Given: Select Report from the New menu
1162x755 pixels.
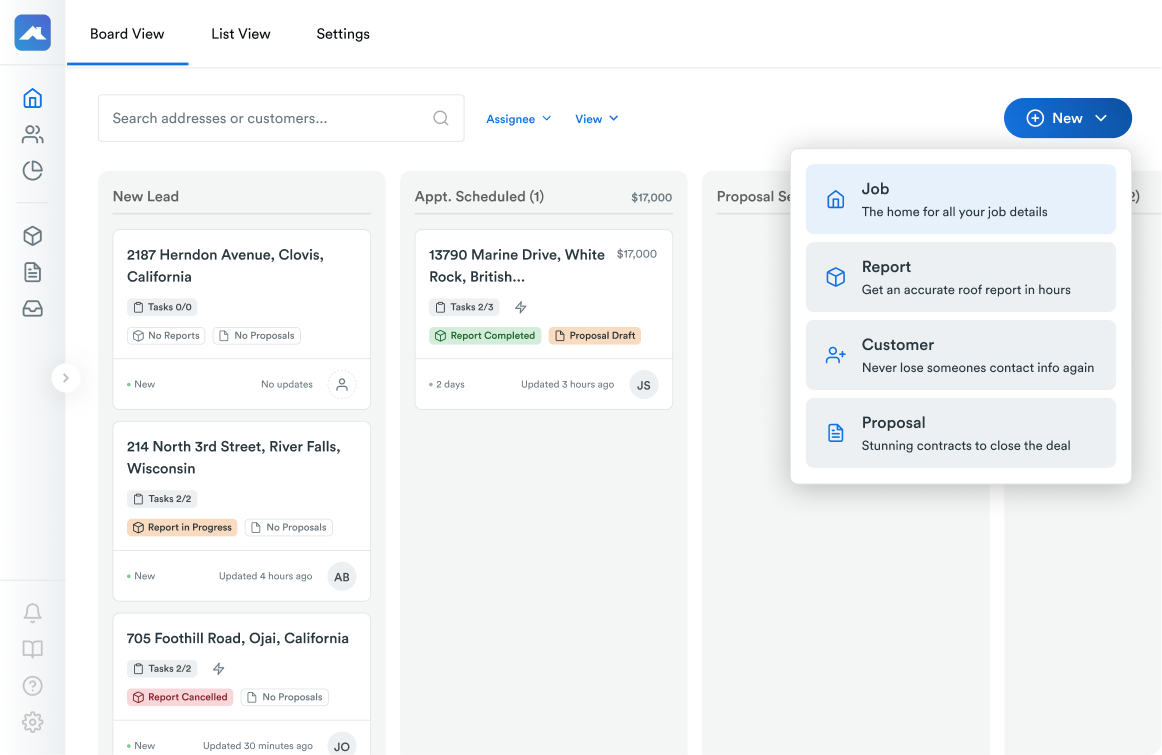Looking at the screenshot, I should click(960, 277).
